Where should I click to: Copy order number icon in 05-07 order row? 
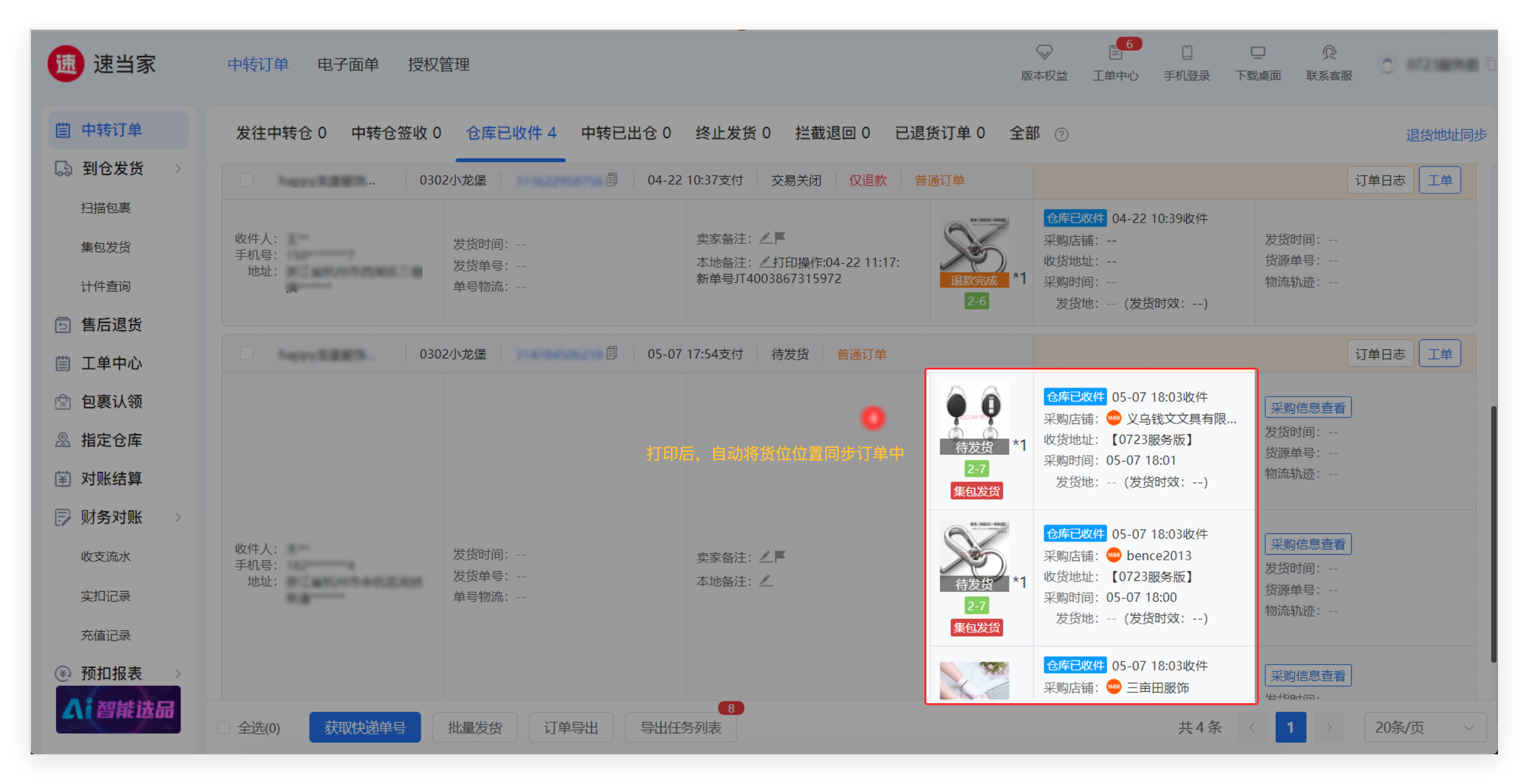coord(612,353)
